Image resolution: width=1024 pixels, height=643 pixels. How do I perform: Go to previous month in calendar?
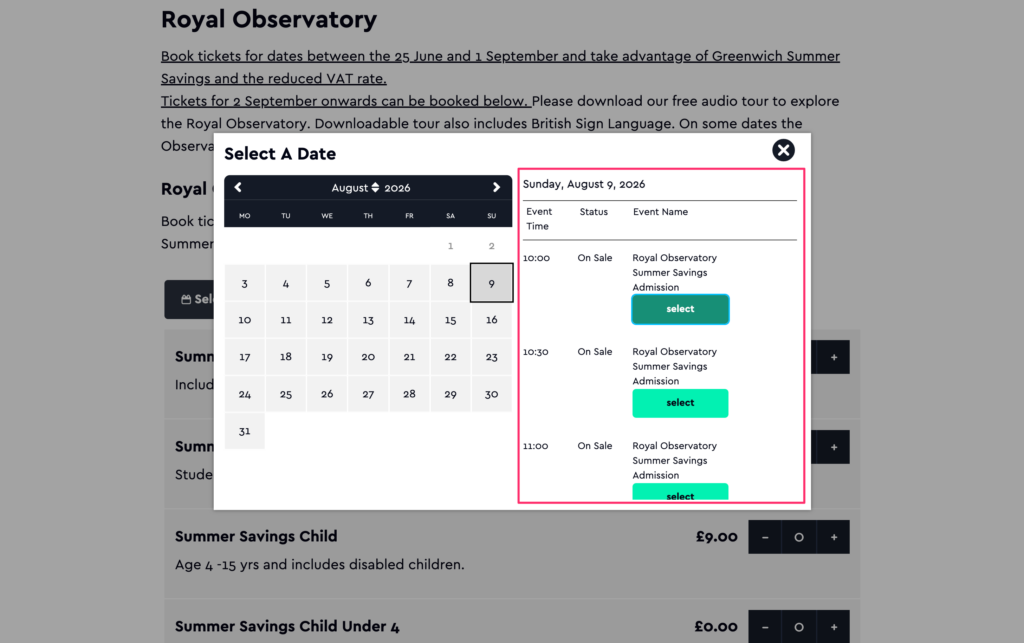click(x=238, y=187)
